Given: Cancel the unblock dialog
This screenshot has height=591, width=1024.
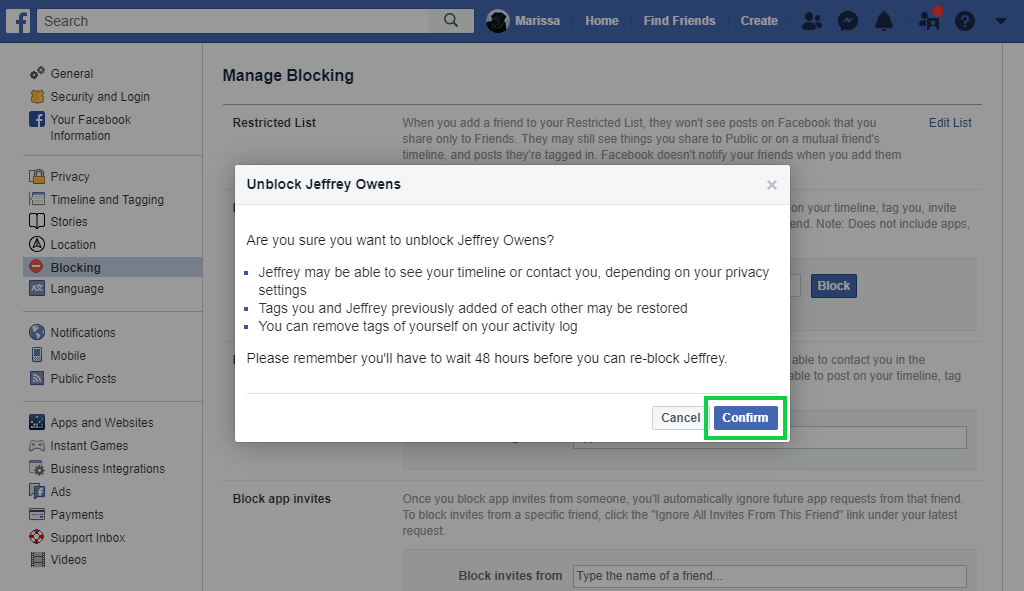Looking at the screenshot, I should (680, 418).
